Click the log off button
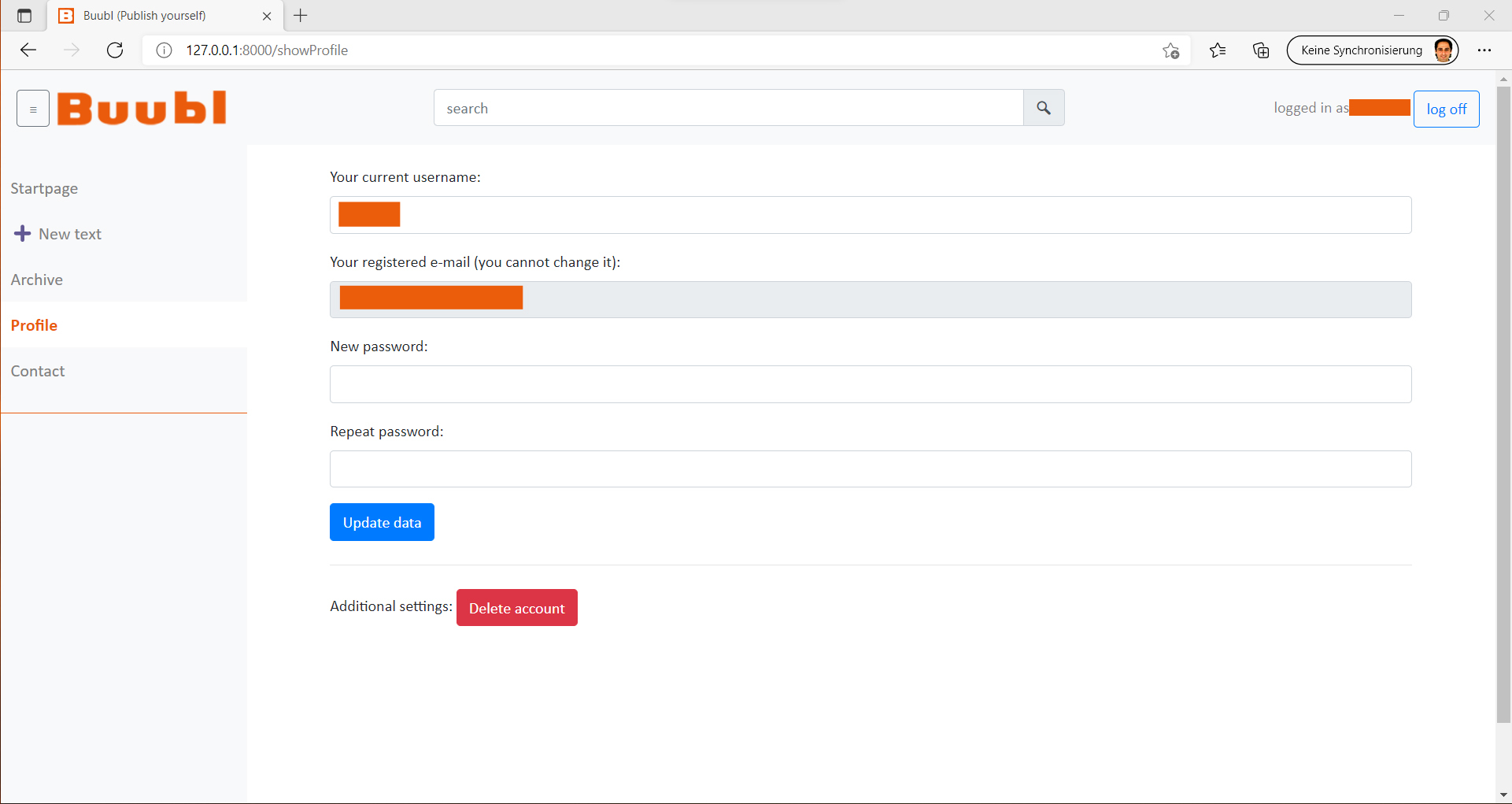The image size is (1512, 804). [1446, 109]
